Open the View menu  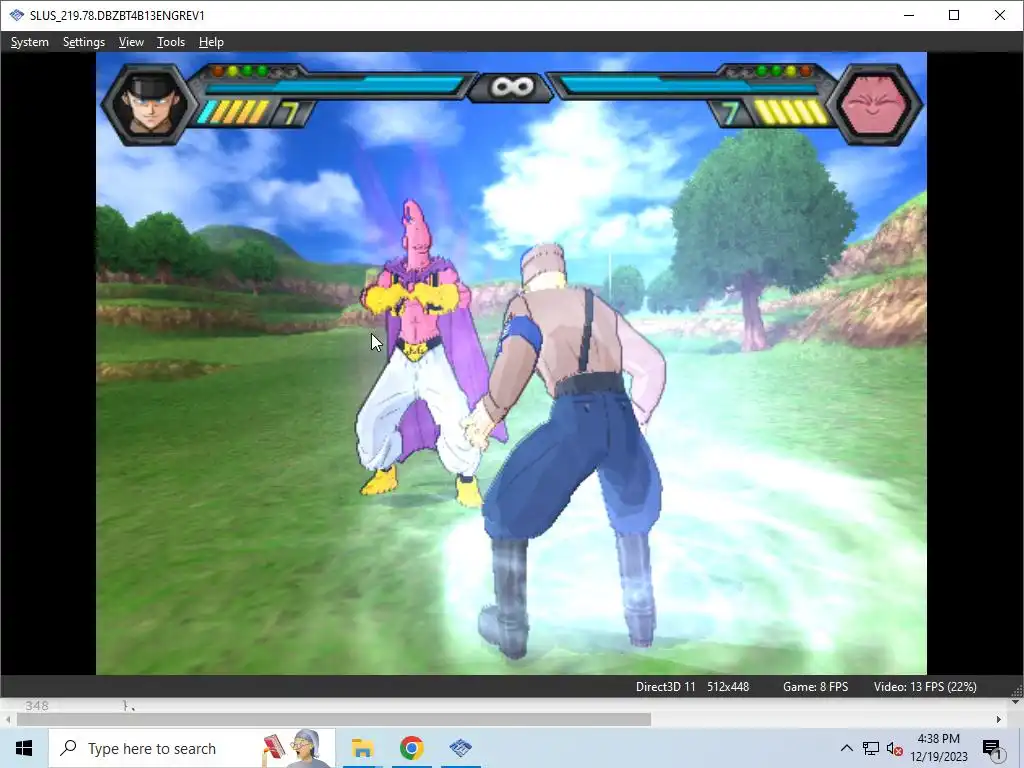coord(131,42)
